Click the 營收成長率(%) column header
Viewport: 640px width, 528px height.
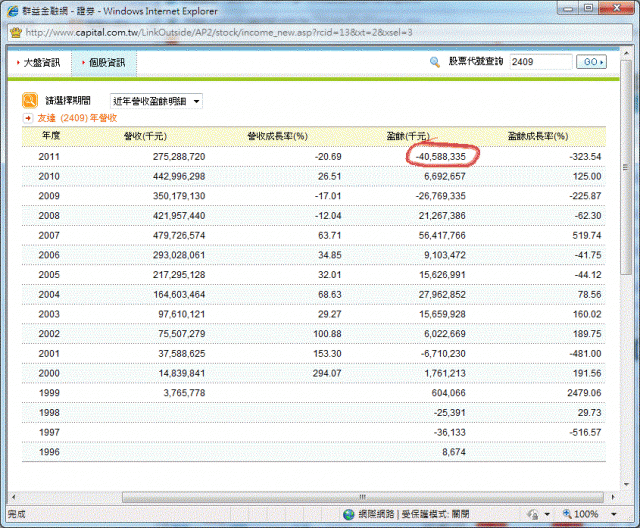tap(278, 136)
